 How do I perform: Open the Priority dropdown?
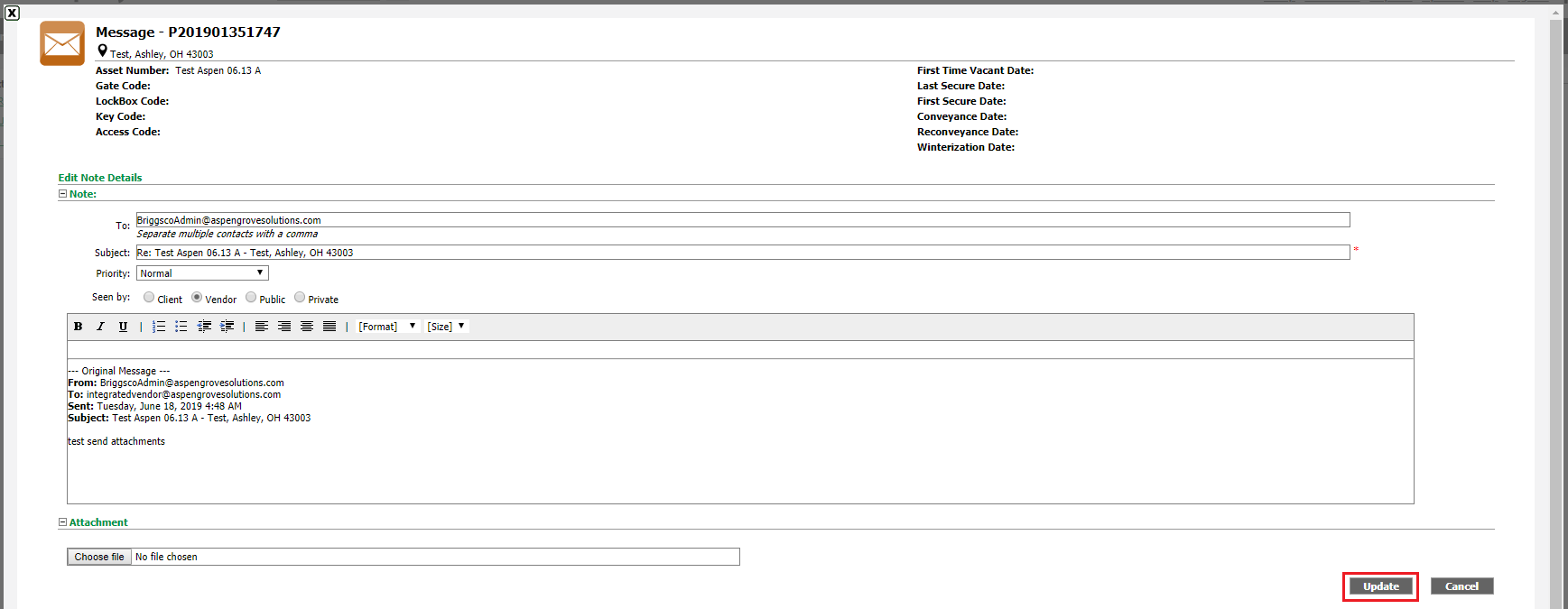click(202, 273)
